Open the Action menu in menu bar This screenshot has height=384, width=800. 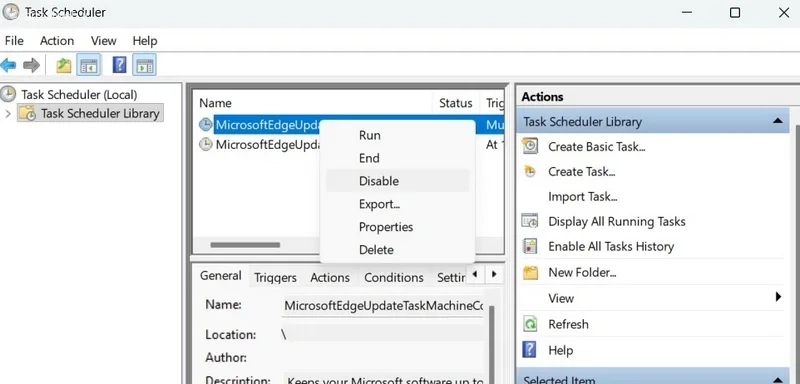coord(57,41)
